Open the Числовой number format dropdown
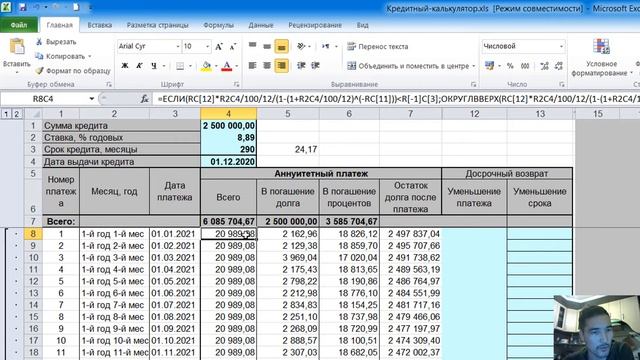This screenshot has height=360, width=640. click(x=562, y=47)
